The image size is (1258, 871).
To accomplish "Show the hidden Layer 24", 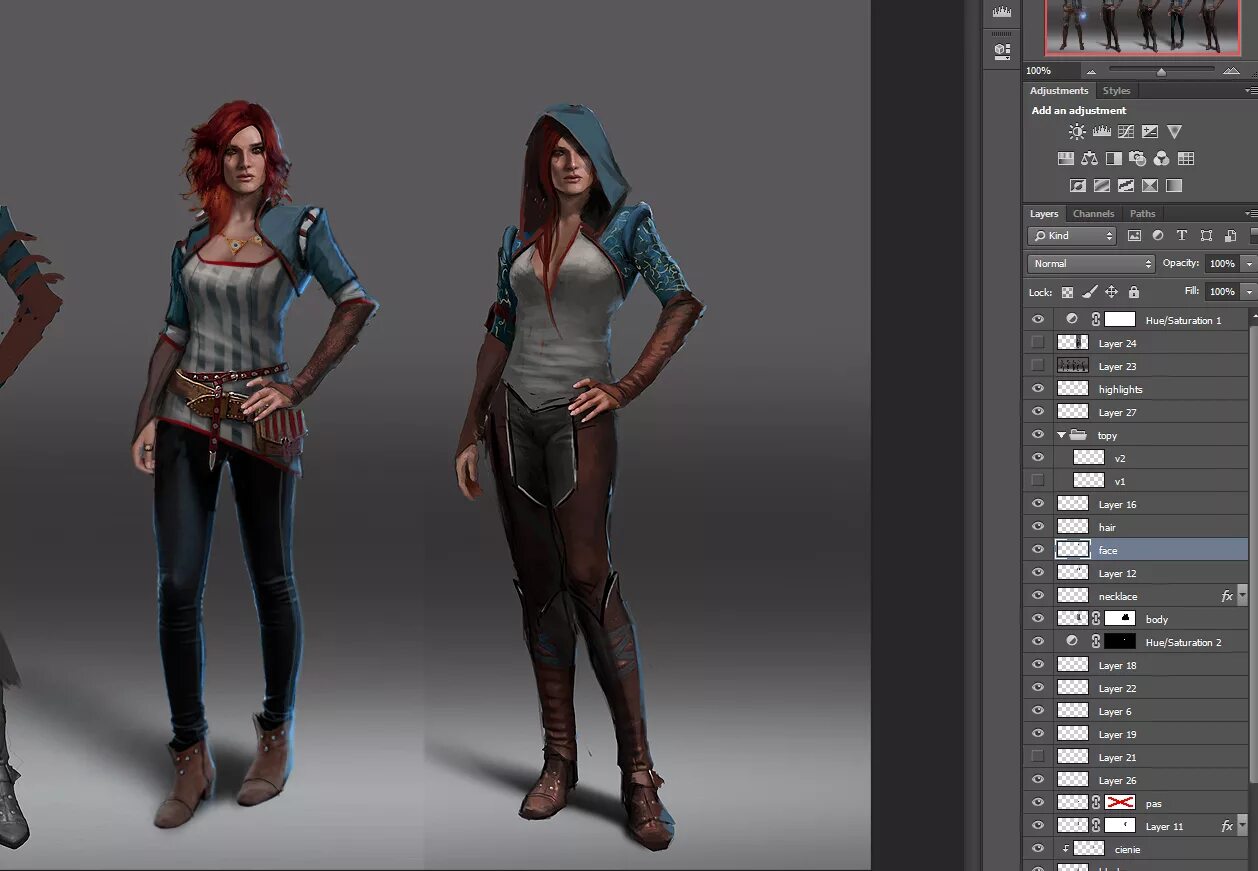I will (1038, 343).
